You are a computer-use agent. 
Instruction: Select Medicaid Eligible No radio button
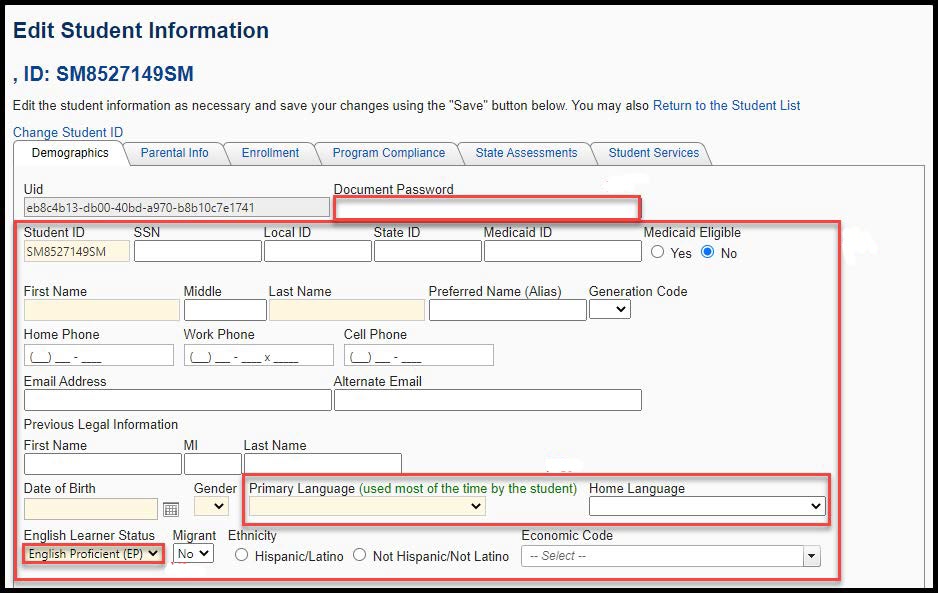[708, 253]
